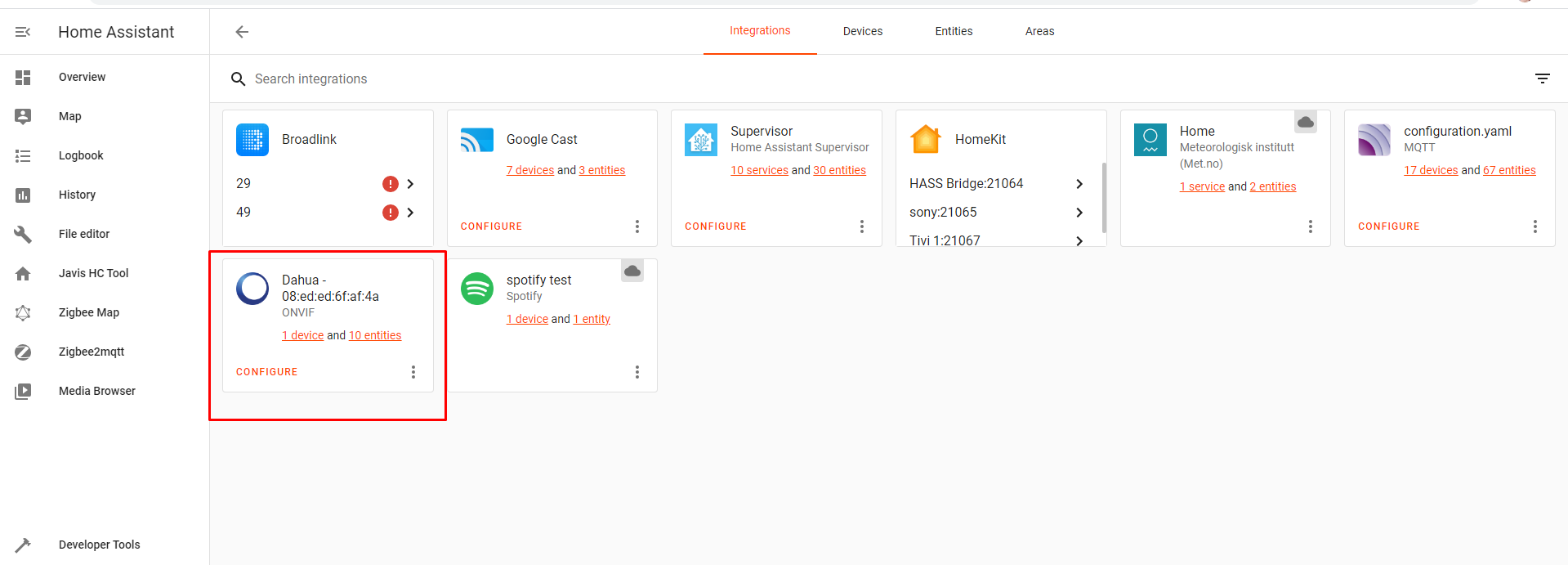Switch to the Devices tab
The height and width of the screenshot is (565, 1568).
point(863,31)
